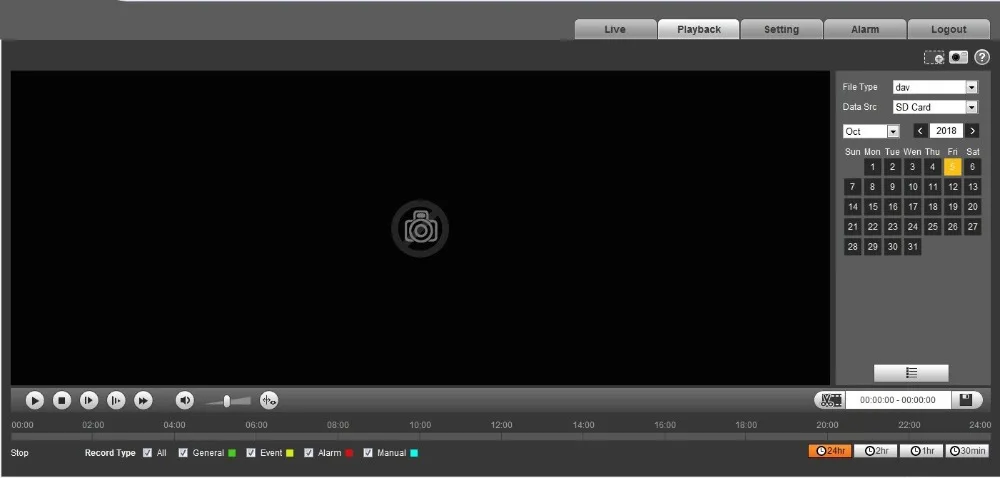Select October 28 in the calendar
The width and height of the screenshot is (1000, 478).
(853, 247)
